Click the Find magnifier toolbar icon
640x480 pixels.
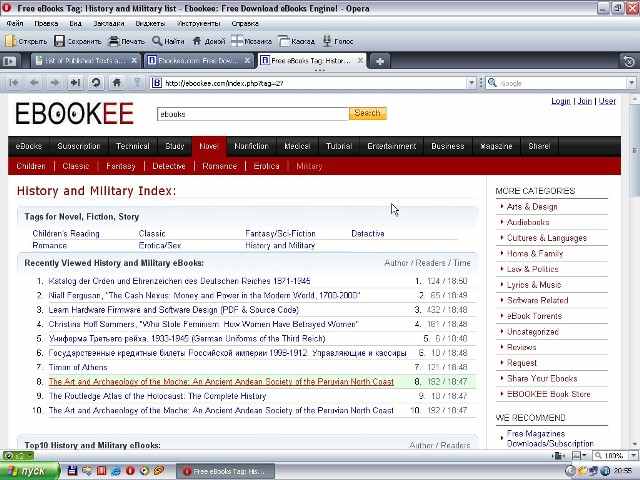tap(157, 41)
